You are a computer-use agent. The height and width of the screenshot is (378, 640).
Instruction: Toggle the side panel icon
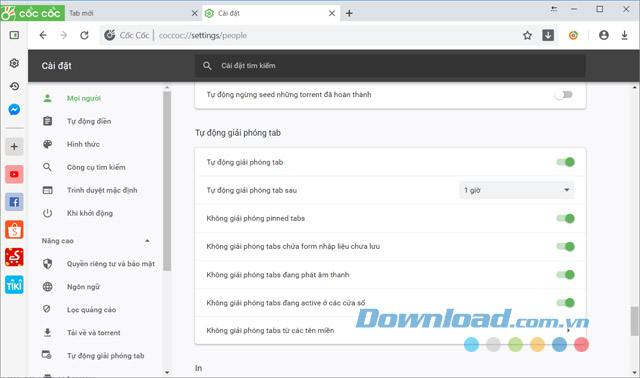click(14, 35)
